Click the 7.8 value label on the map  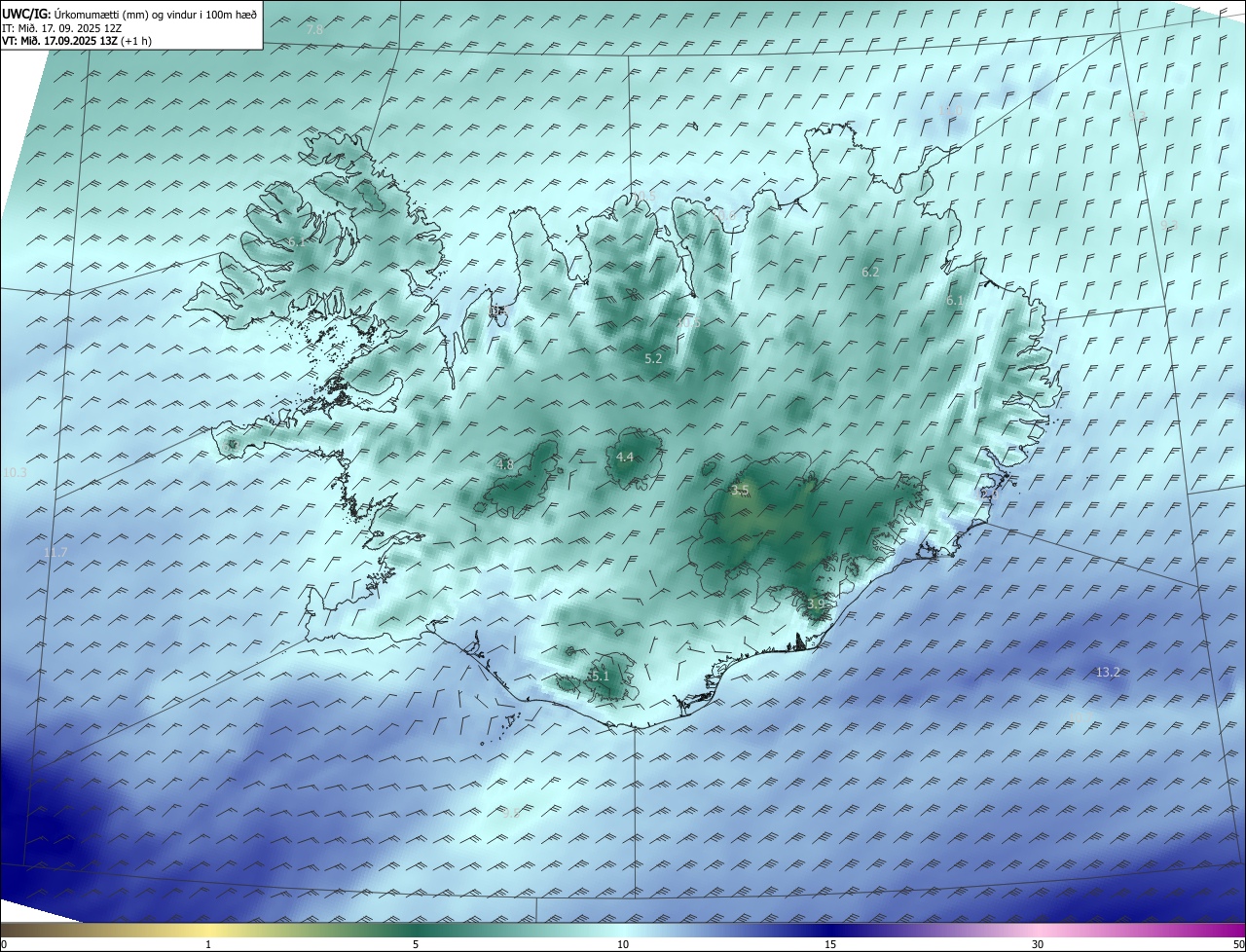point(314,30)
